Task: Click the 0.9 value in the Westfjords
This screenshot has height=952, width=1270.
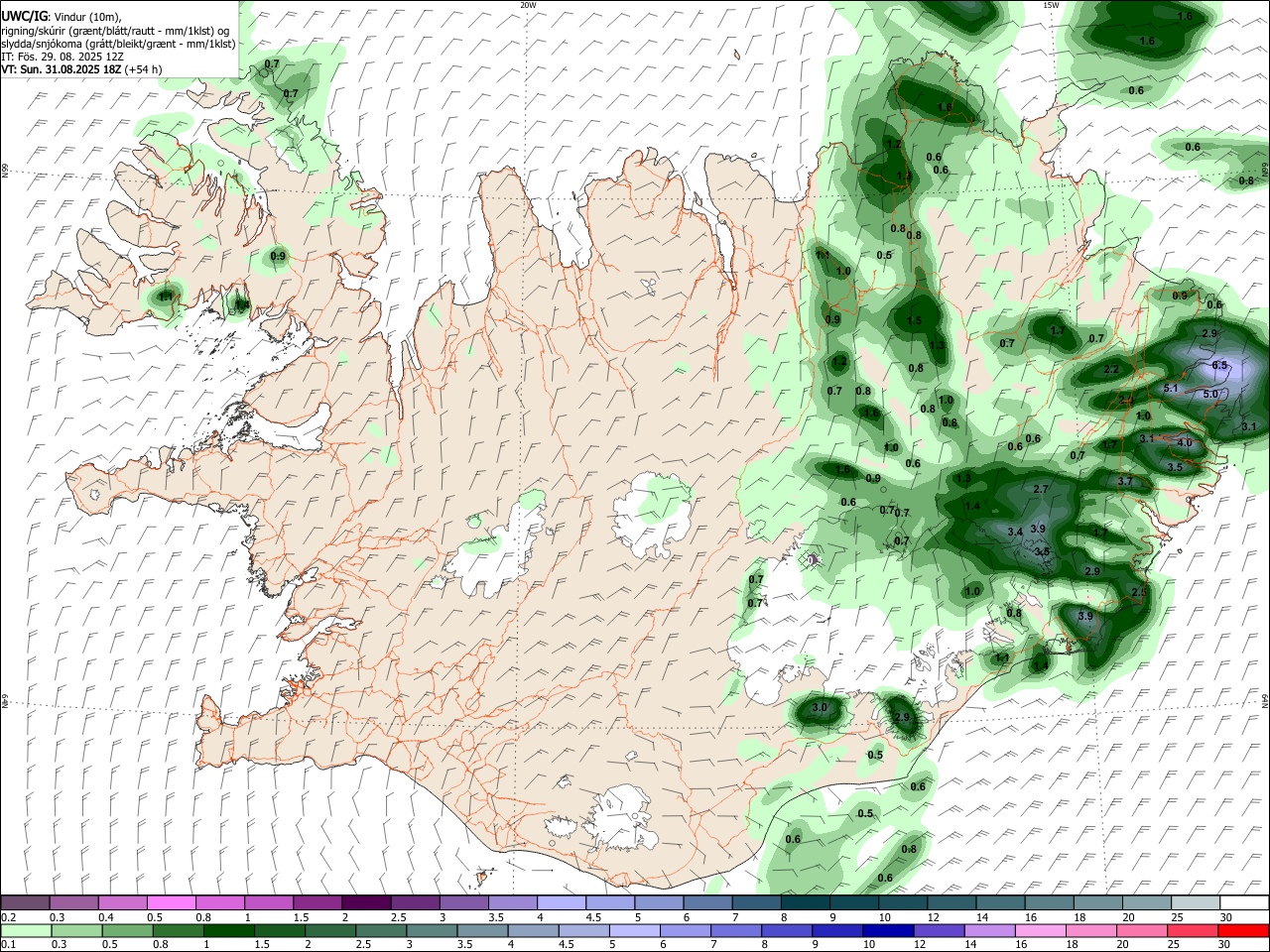Action: pos(278,257)
